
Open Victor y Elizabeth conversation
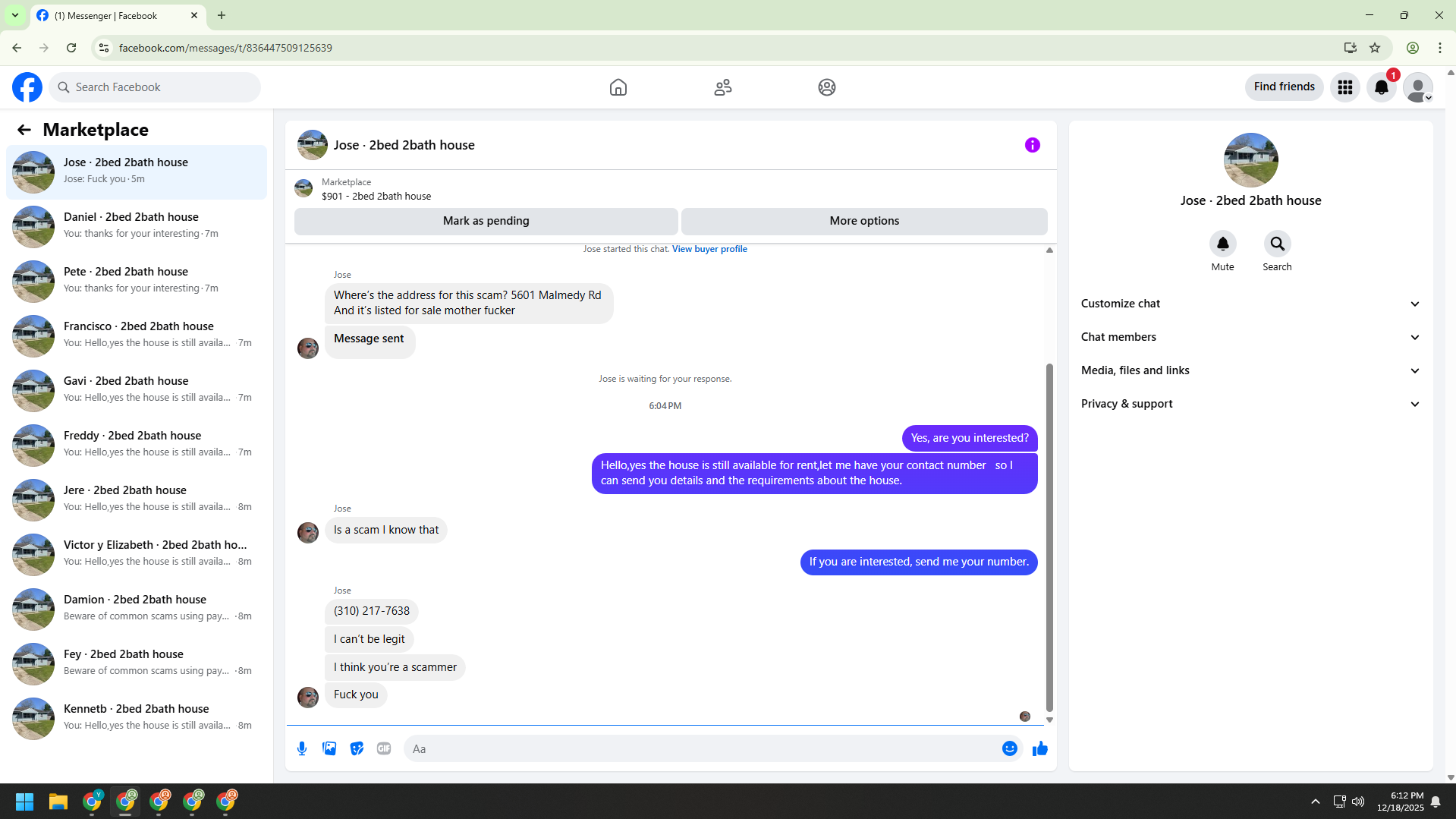tap(137, 555)
